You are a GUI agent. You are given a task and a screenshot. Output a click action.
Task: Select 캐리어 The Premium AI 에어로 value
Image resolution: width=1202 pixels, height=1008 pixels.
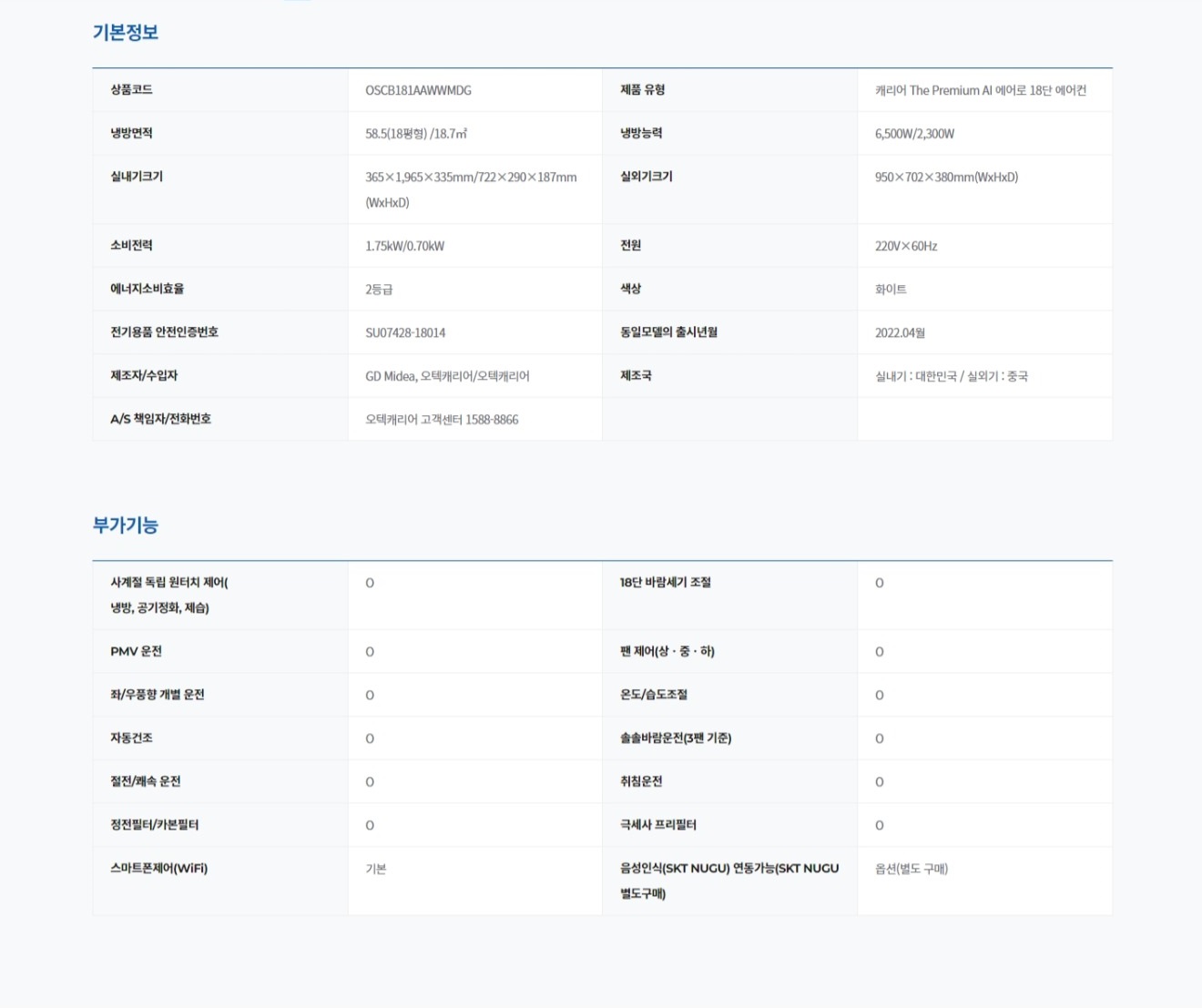980,90
